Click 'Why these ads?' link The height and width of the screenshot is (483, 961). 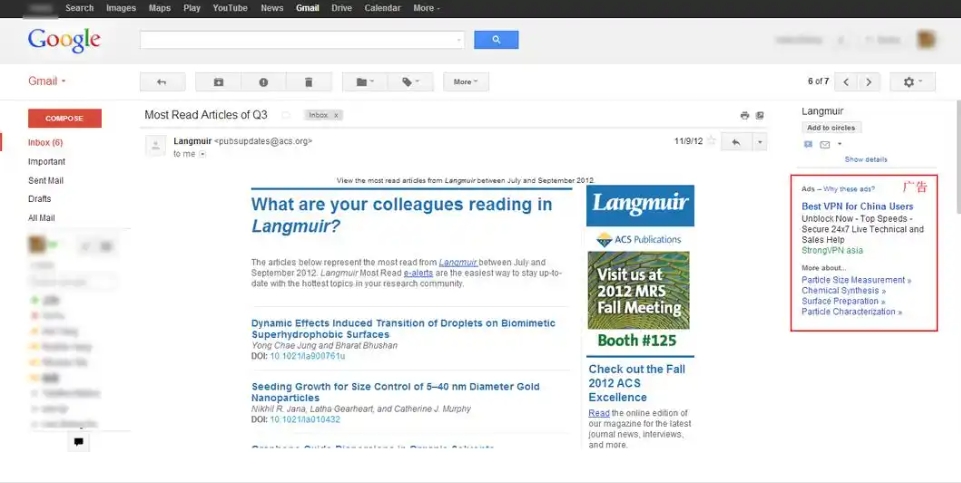point(849,189)
